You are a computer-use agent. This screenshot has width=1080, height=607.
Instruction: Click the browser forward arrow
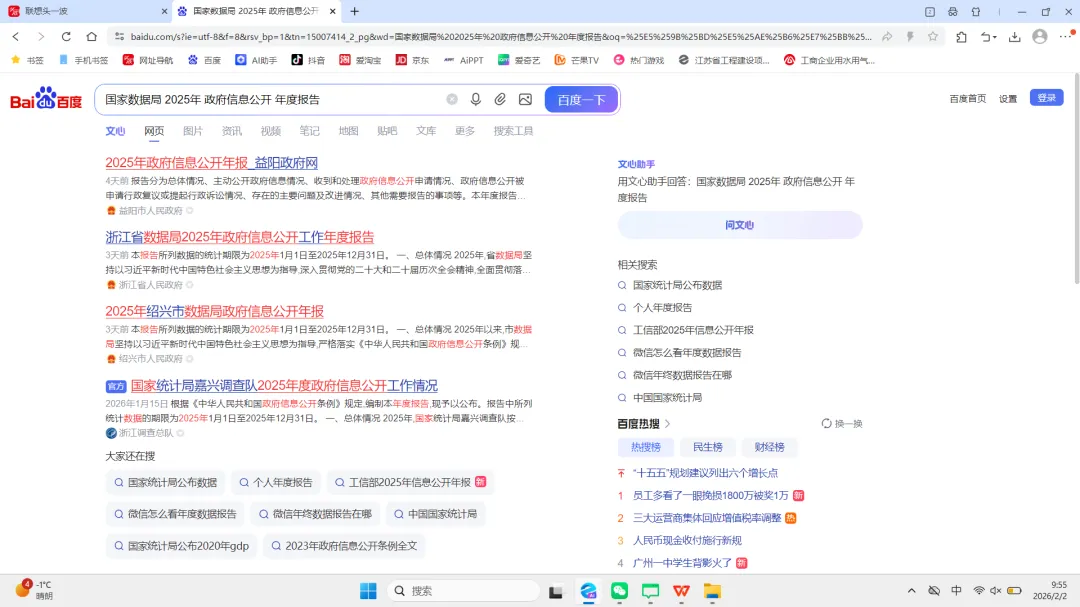click(x=41, y=37)
